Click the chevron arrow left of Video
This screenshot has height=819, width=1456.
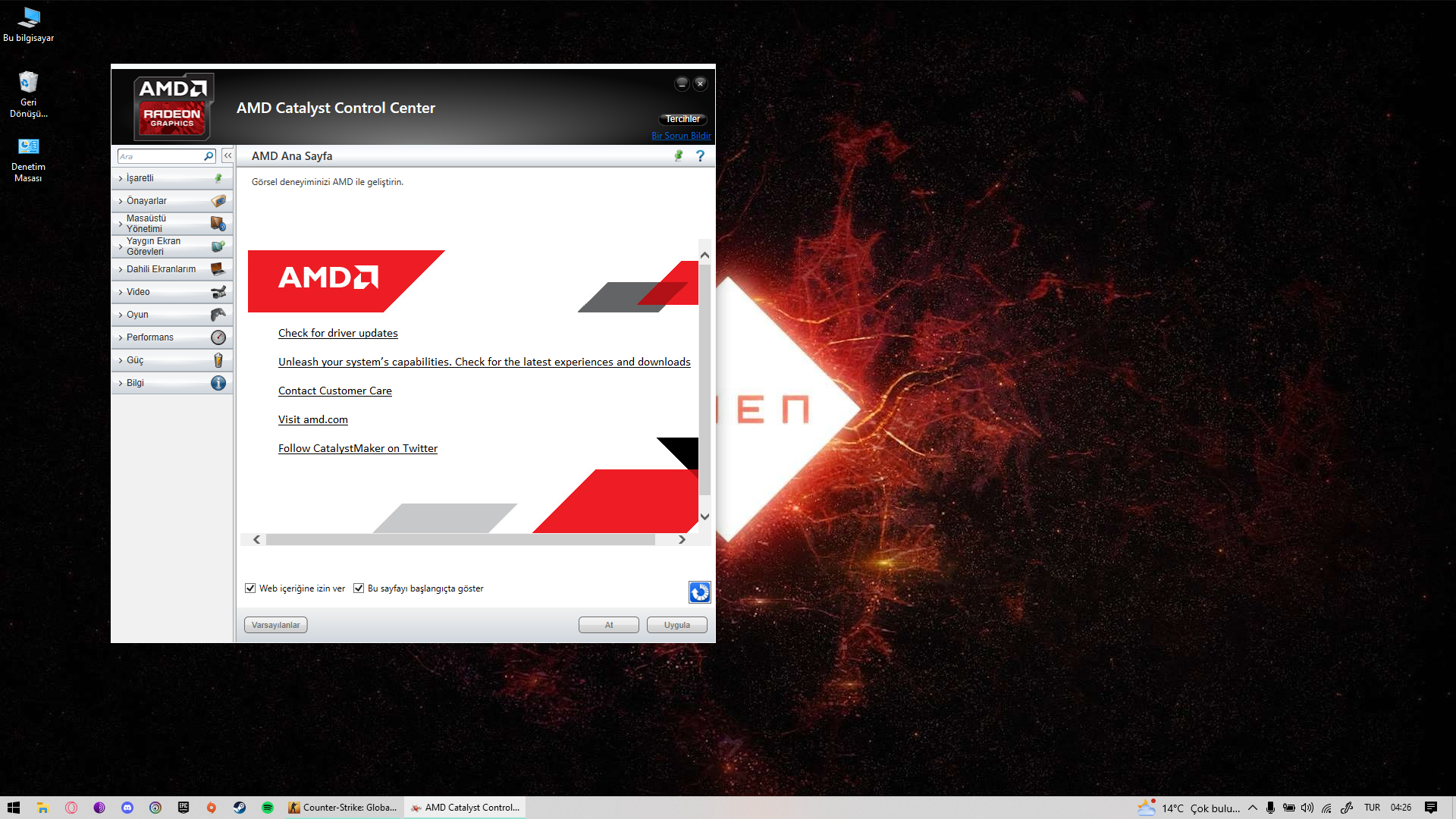[121, 292]
